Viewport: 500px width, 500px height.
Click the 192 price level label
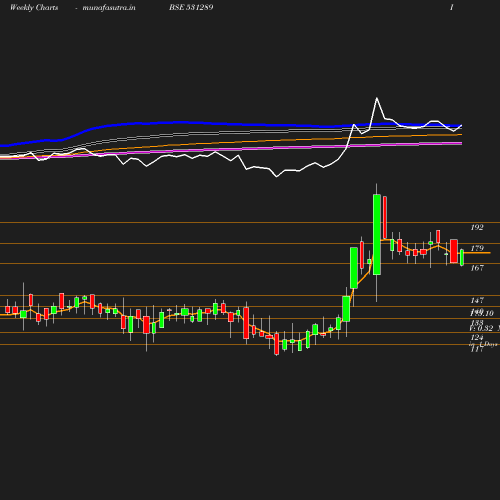point(477,227)
